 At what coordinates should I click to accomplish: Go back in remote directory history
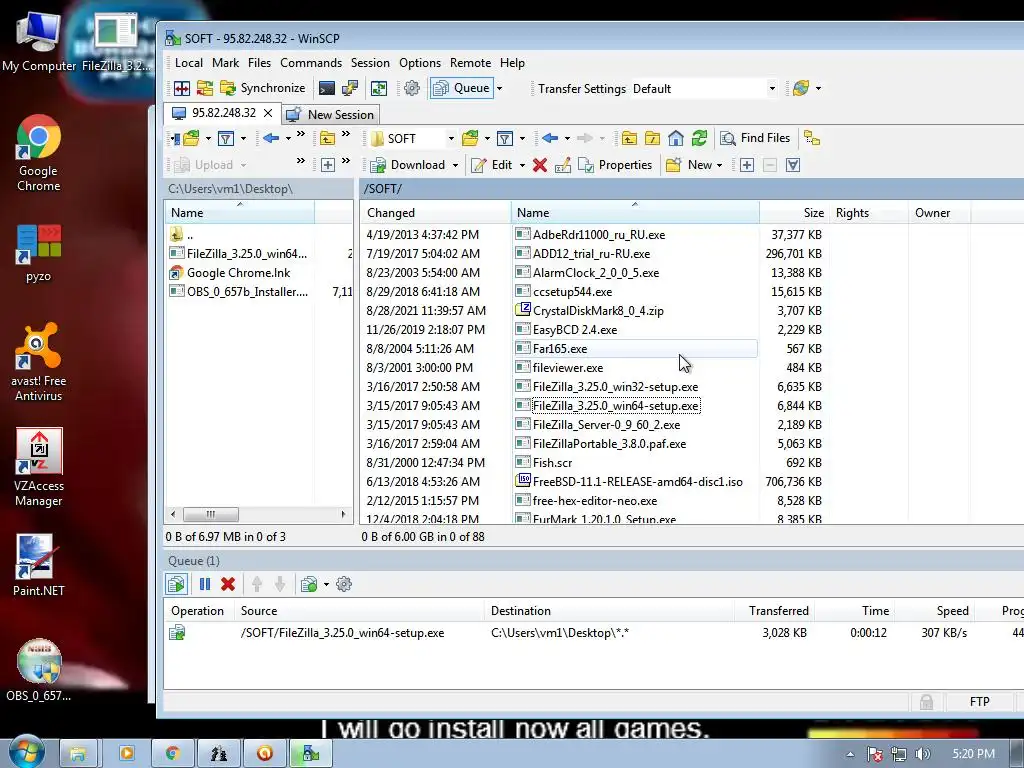click(550, 138)
